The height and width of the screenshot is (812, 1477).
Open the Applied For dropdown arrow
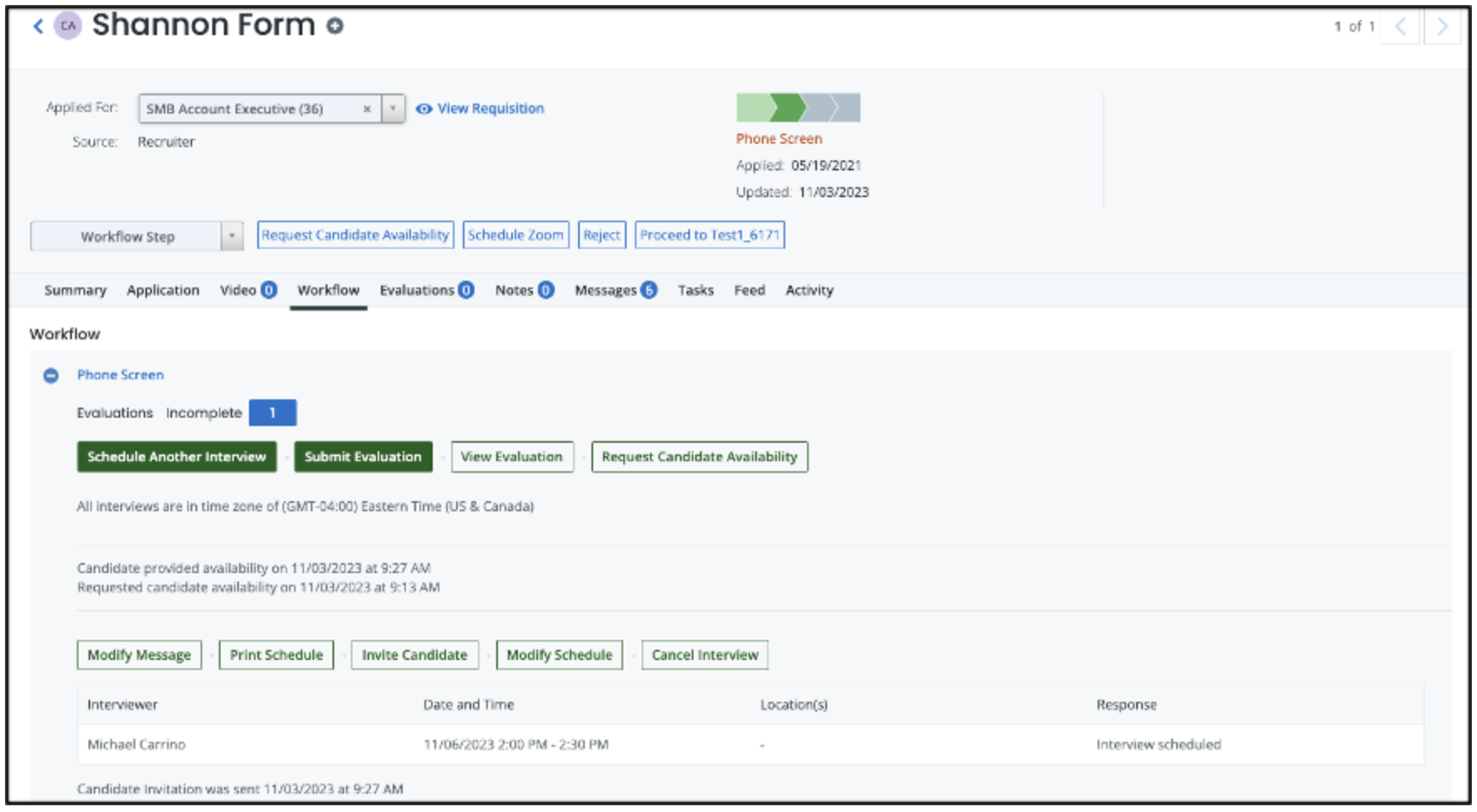[x=393, y=109]
